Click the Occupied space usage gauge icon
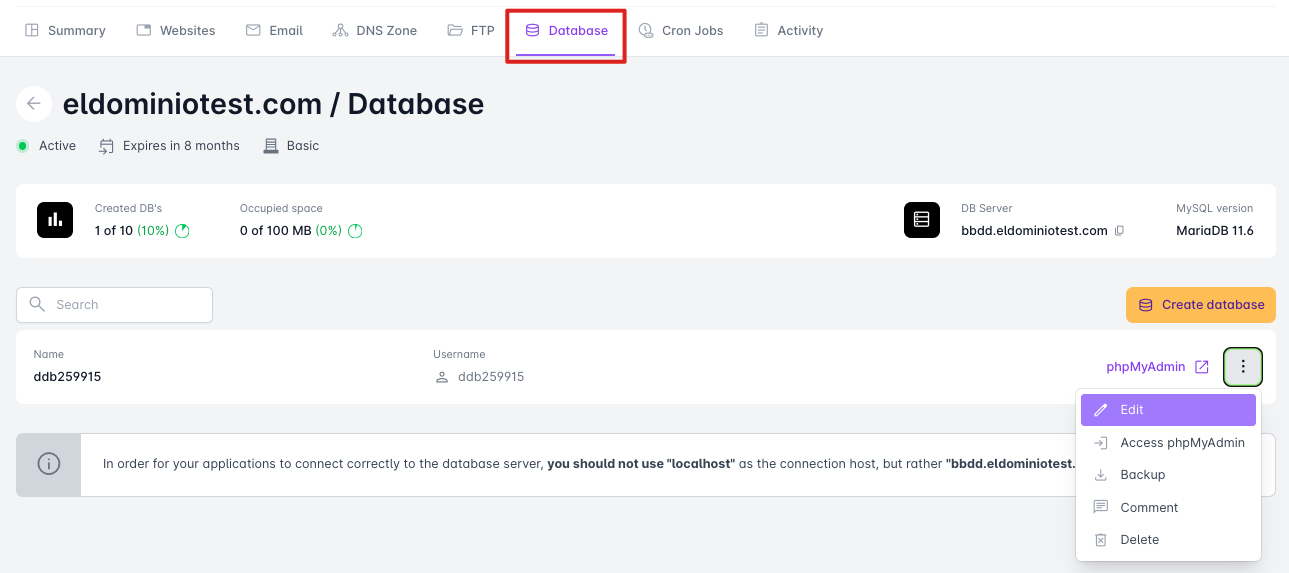 tap(355, 231)
